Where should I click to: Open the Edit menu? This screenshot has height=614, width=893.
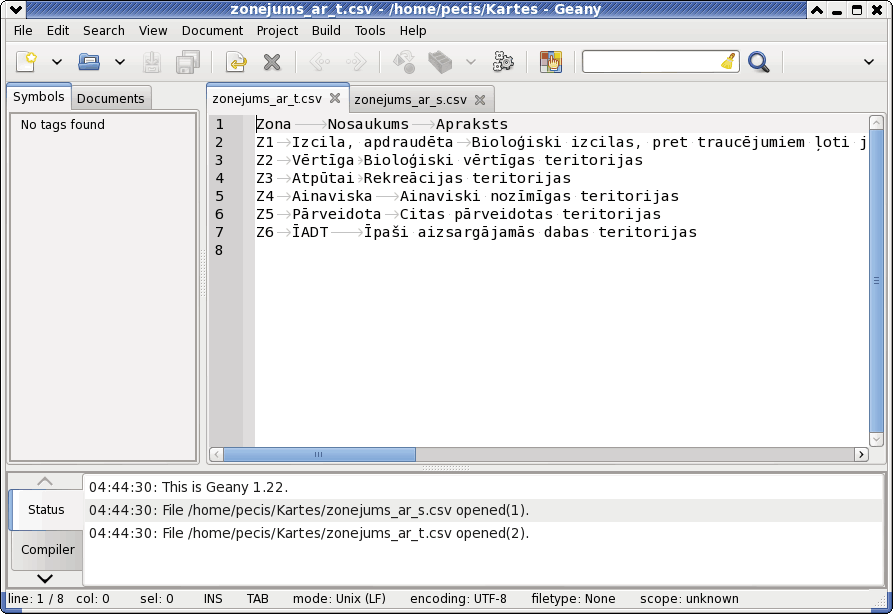[58, 31]
